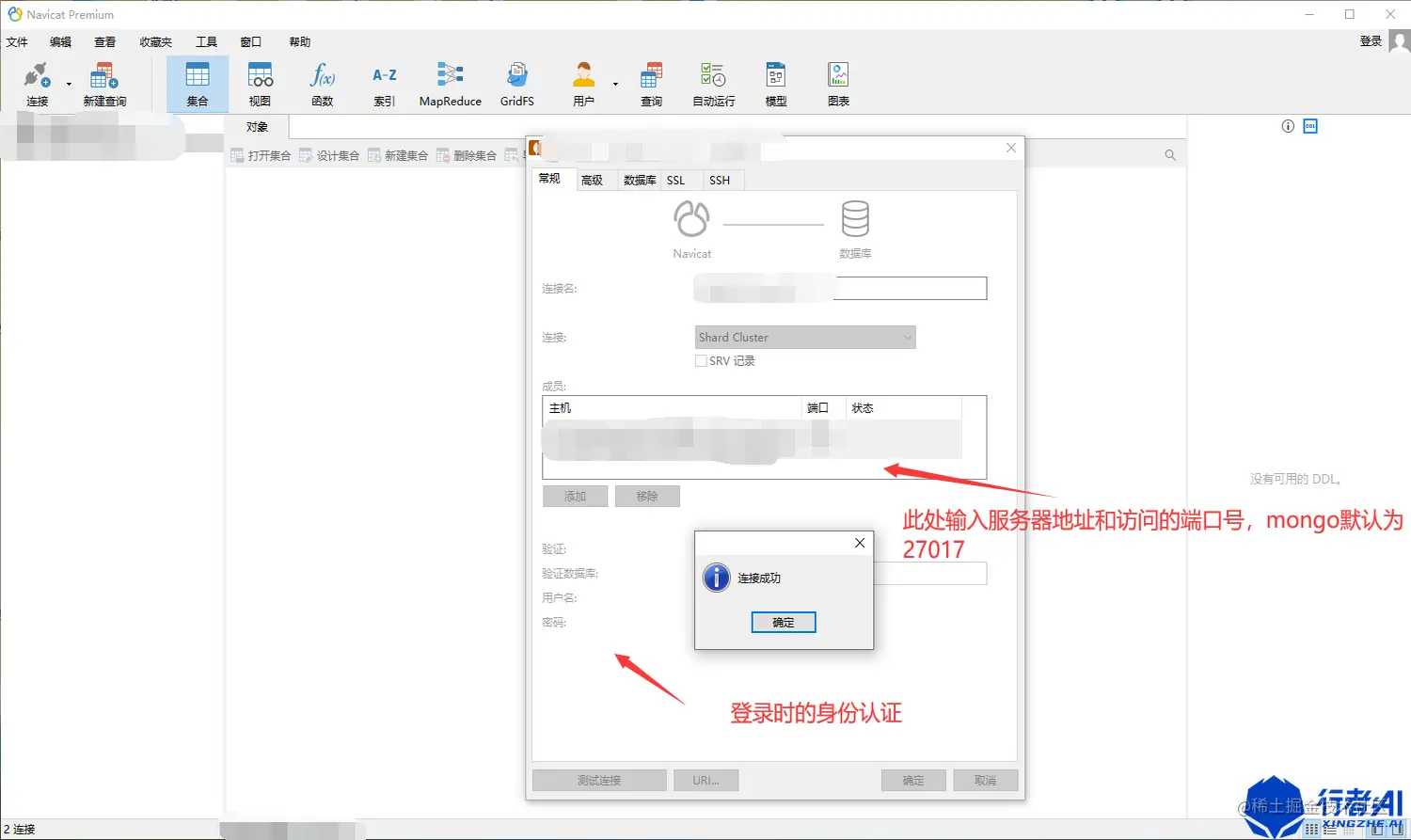Open the 编辑 menu
The width and height of the screenshot is (1411, 840).
tap(61, 41)
